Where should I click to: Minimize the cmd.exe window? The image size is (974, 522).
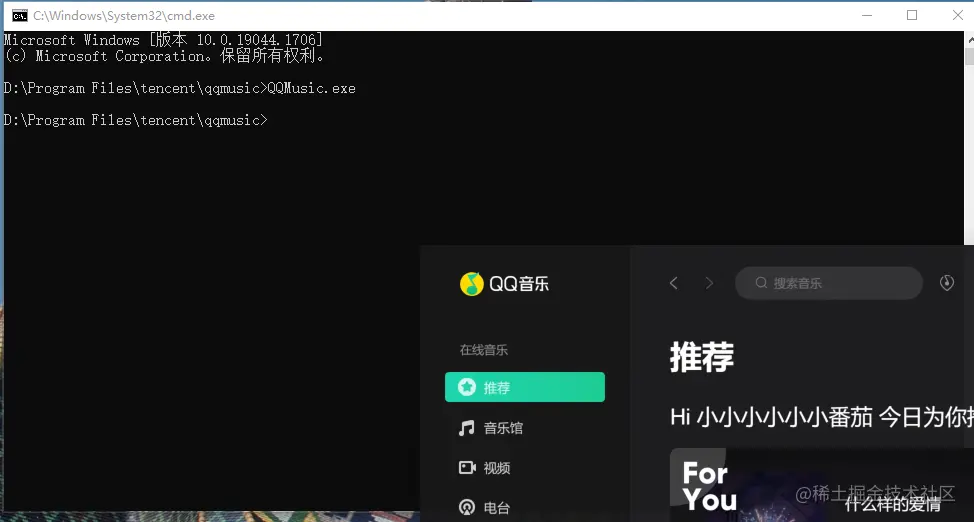point(867,15)
